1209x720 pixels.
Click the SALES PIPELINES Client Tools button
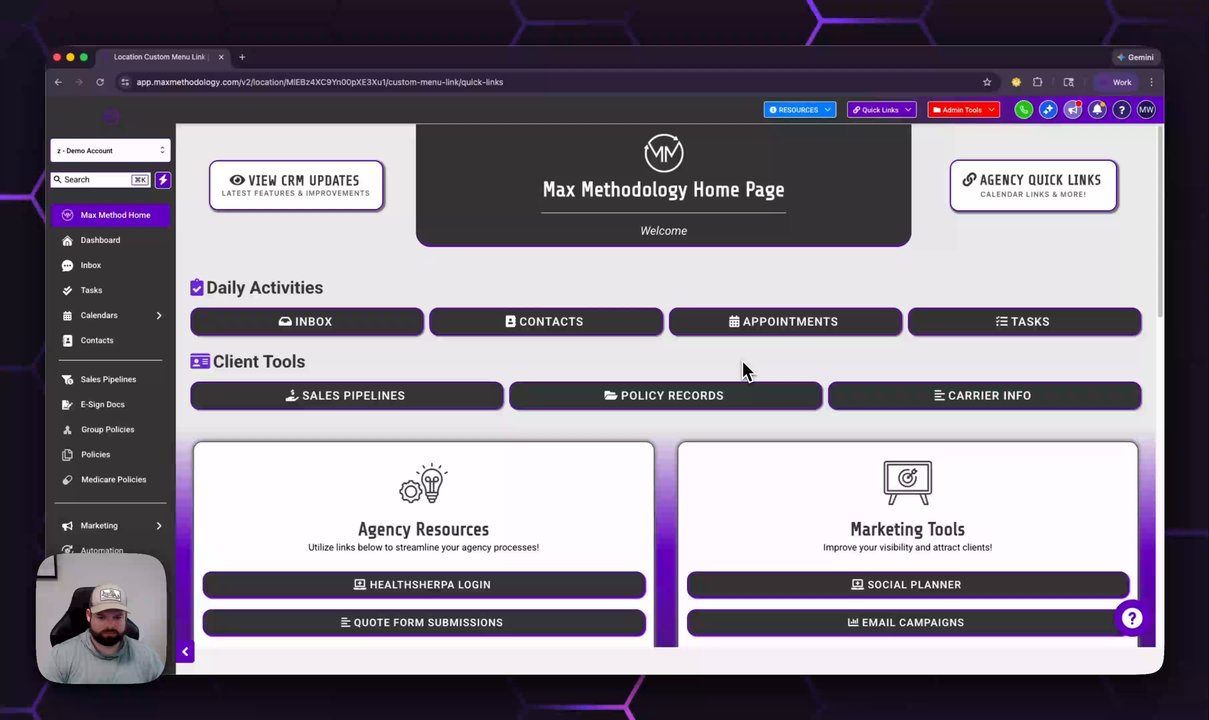click(x=346, y=395)
